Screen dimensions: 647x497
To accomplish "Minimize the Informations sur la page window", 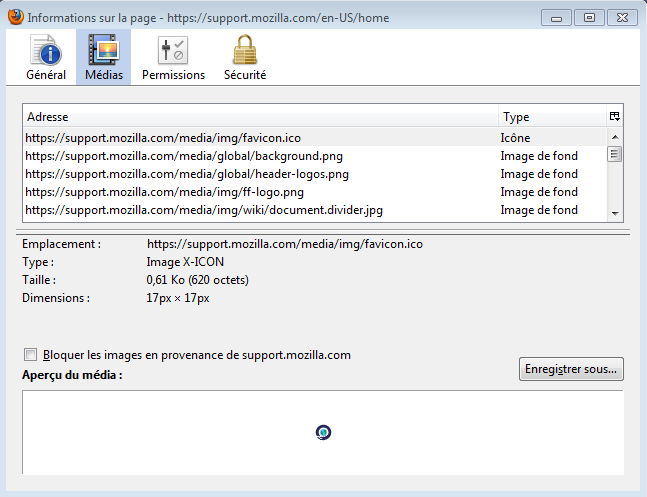I will coord(556,18).
